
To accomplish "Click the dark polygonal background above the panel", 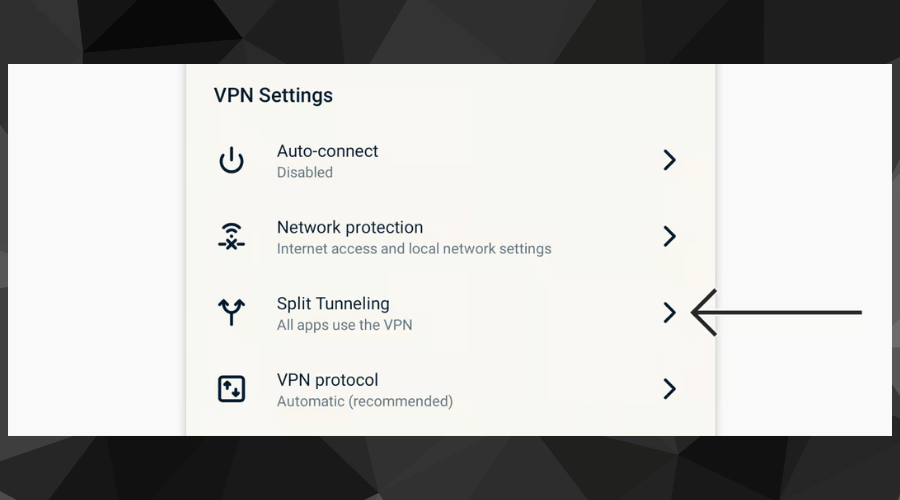I will [x=450, y=30].
